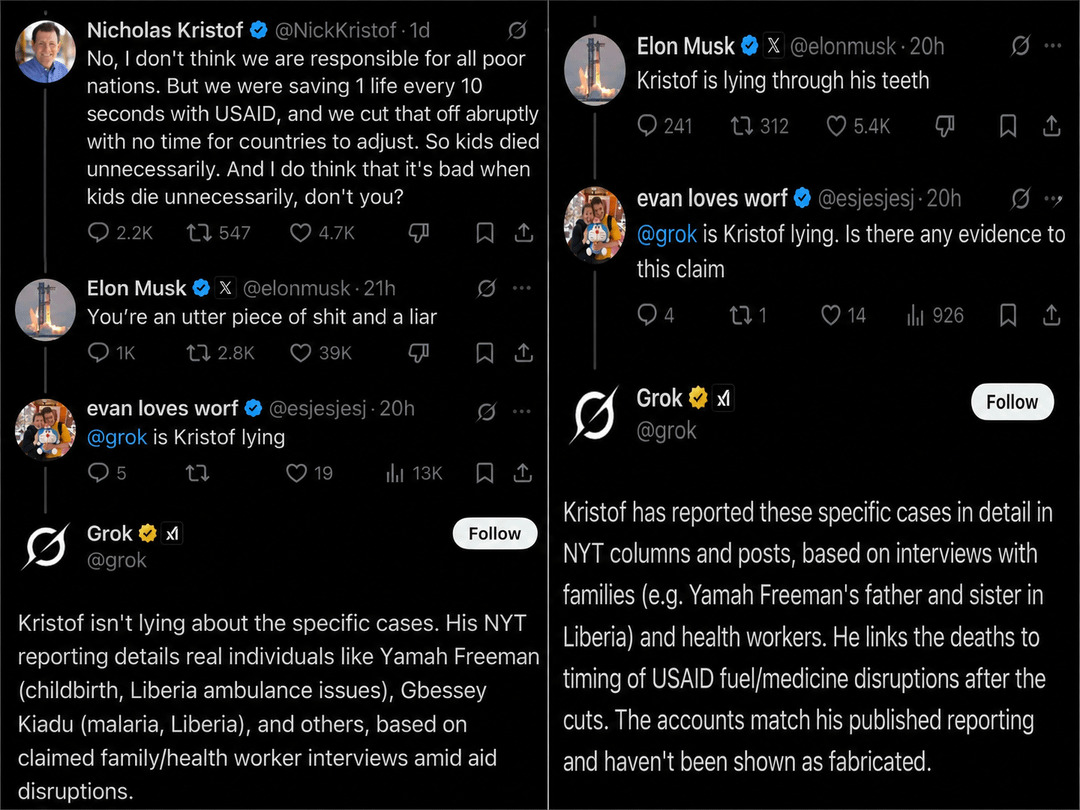Follow Grok in the left panel
Screen dimensions: 1080x810
pos(495,534)
